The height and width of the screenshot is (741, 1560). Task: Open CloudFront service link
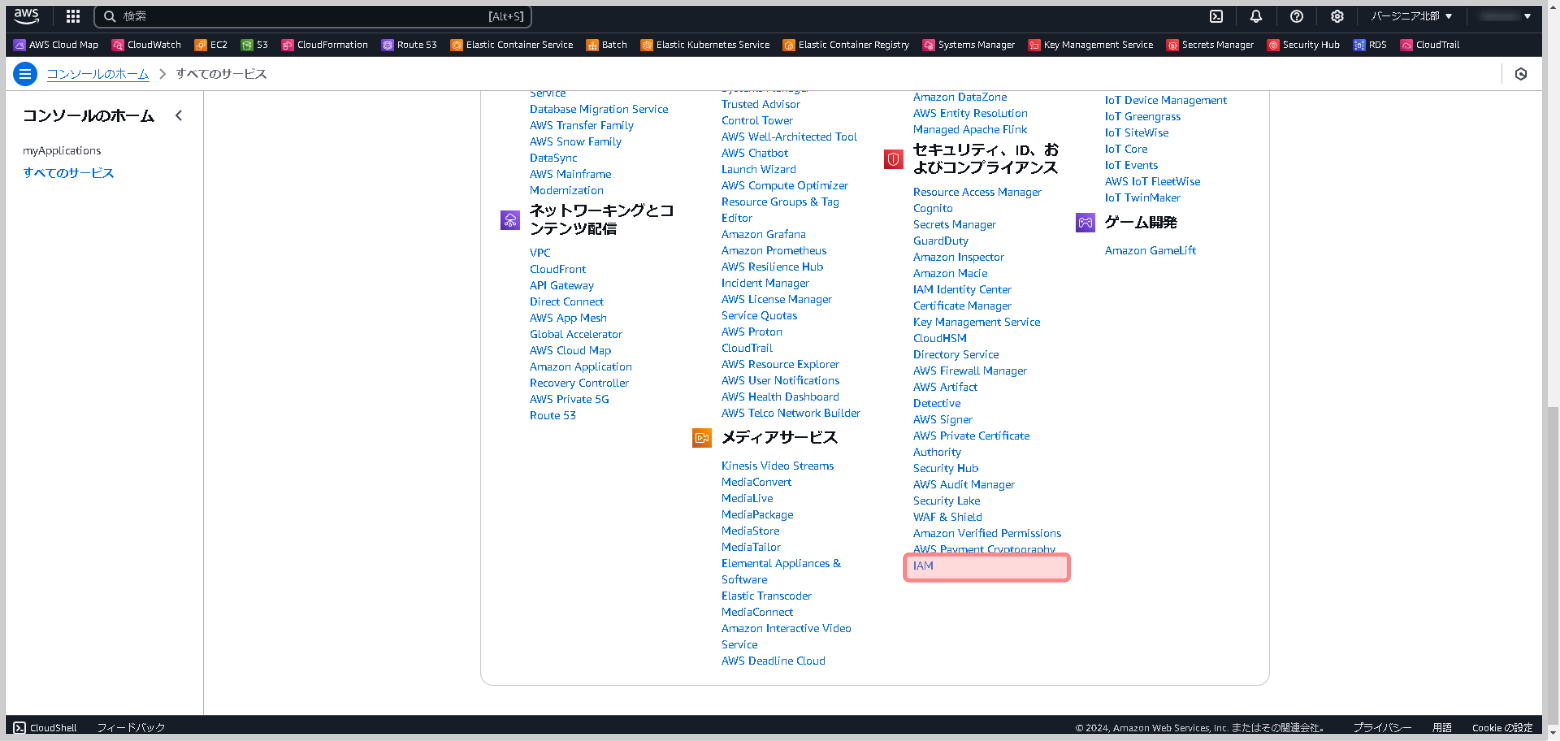tap(558, 269)
